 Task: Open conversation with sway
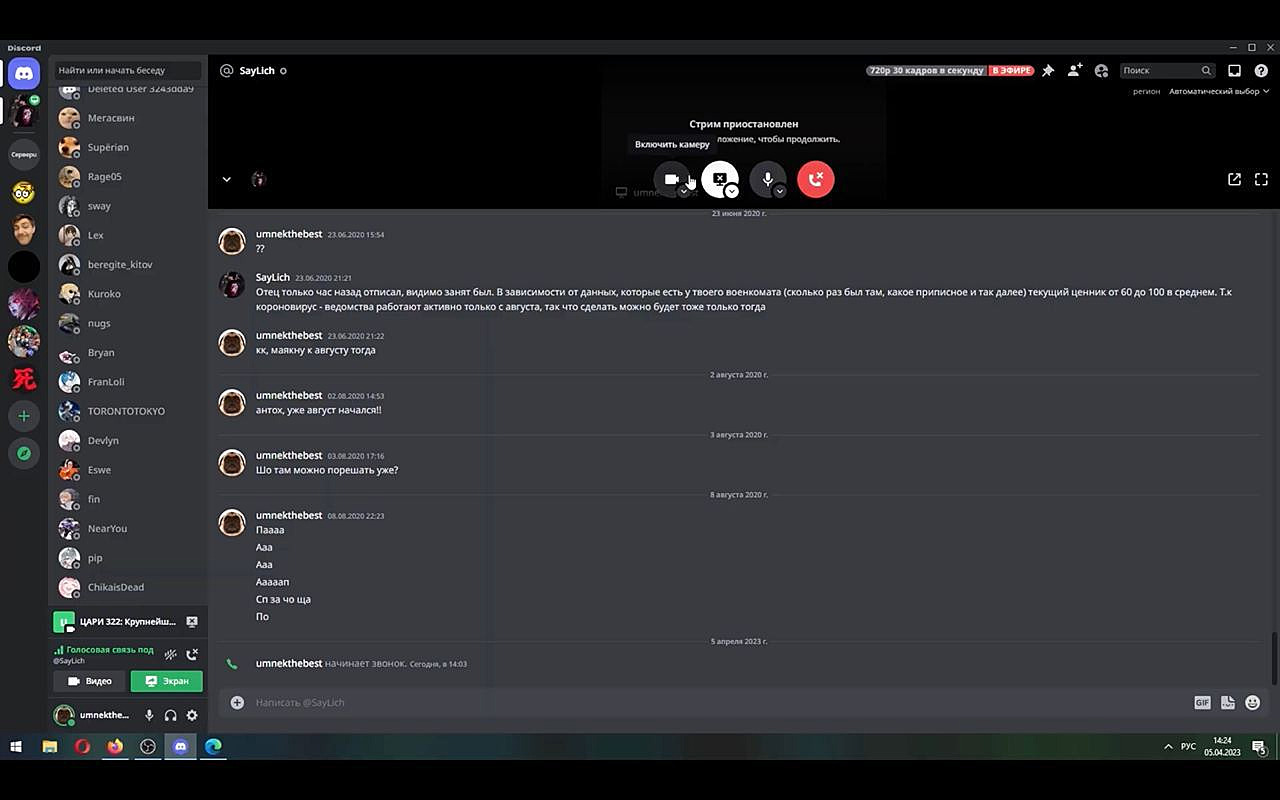coord(128,206)
